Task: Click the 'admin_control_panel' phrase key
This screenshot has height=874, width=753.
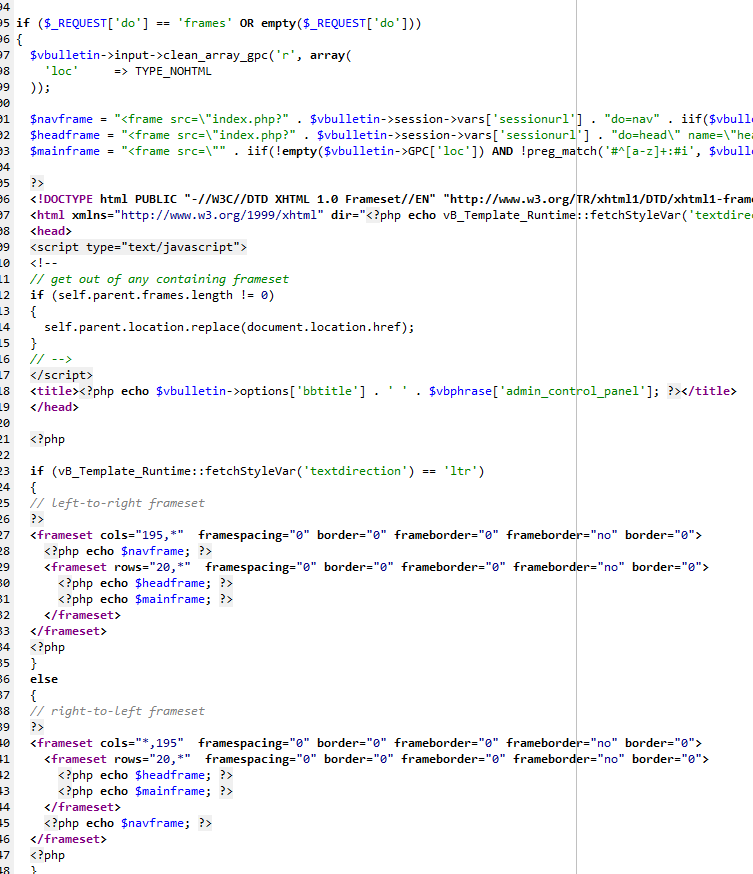Action: click(572, 391)
